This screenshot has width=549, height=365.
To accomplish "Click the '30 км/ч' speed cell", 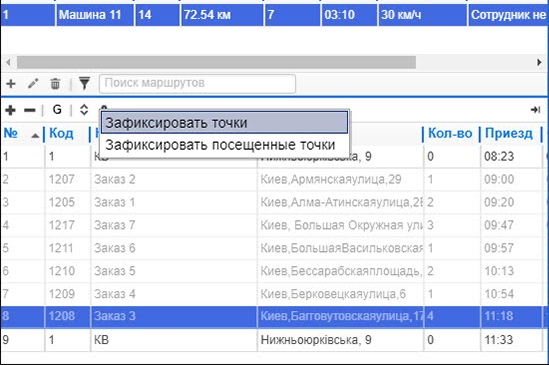I will [x=422, y=15].
